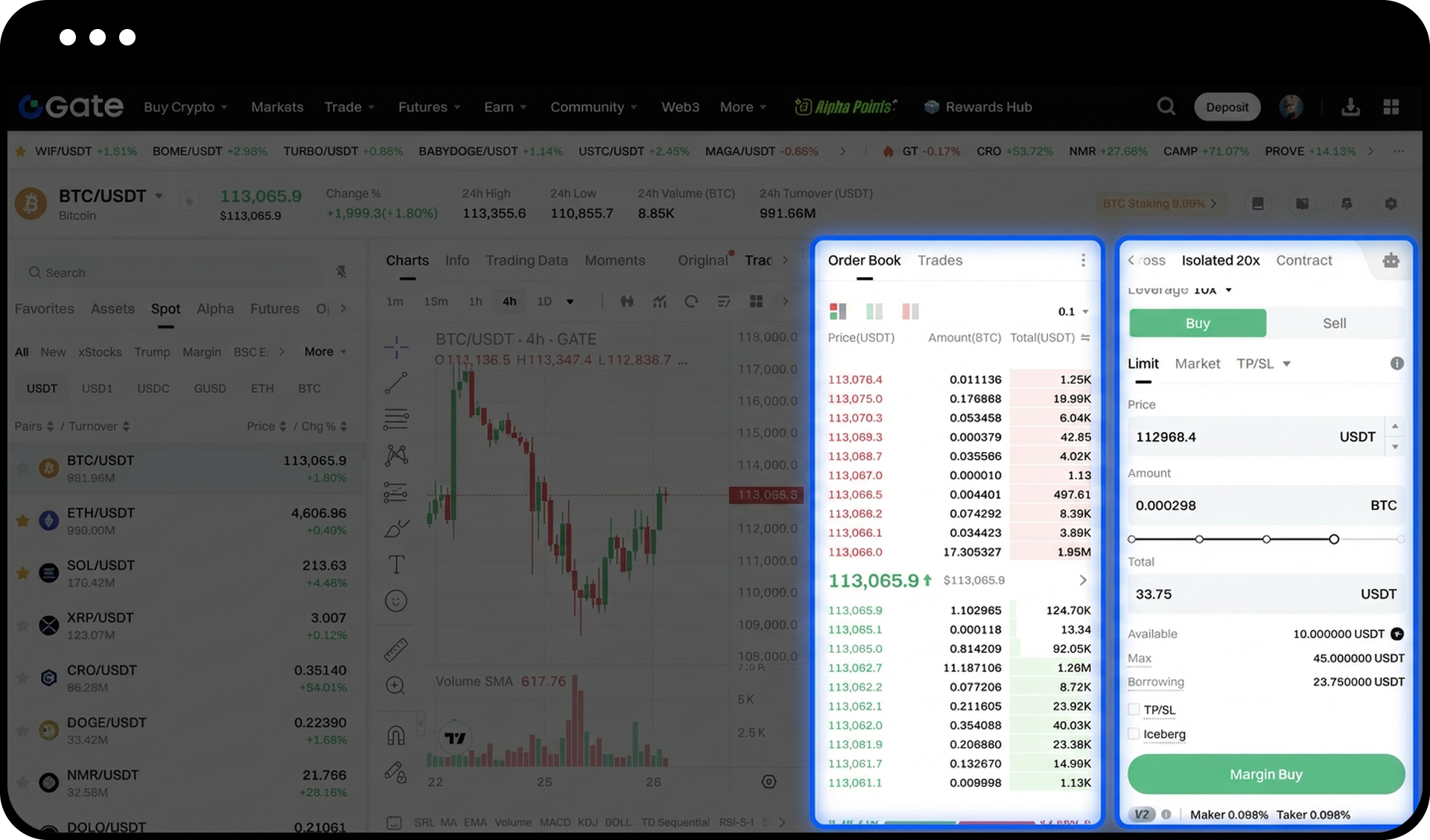Open the apps grid icon
The height and width of the screenshot is (840, 1430).
pyautogui.click(x=1391, y=106)
